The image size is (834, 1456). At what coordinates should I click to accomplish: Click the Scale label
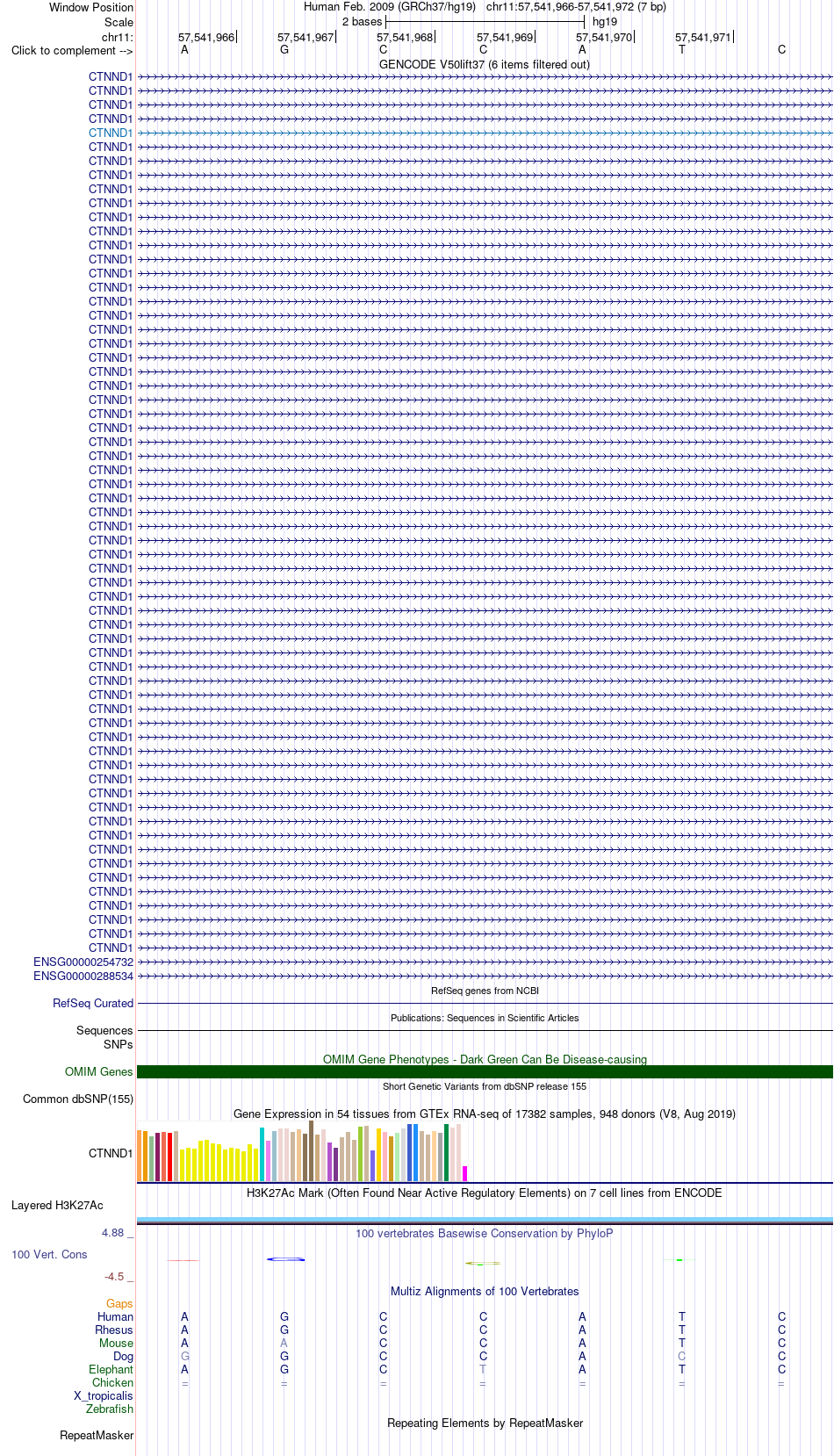tap(119, 22)
